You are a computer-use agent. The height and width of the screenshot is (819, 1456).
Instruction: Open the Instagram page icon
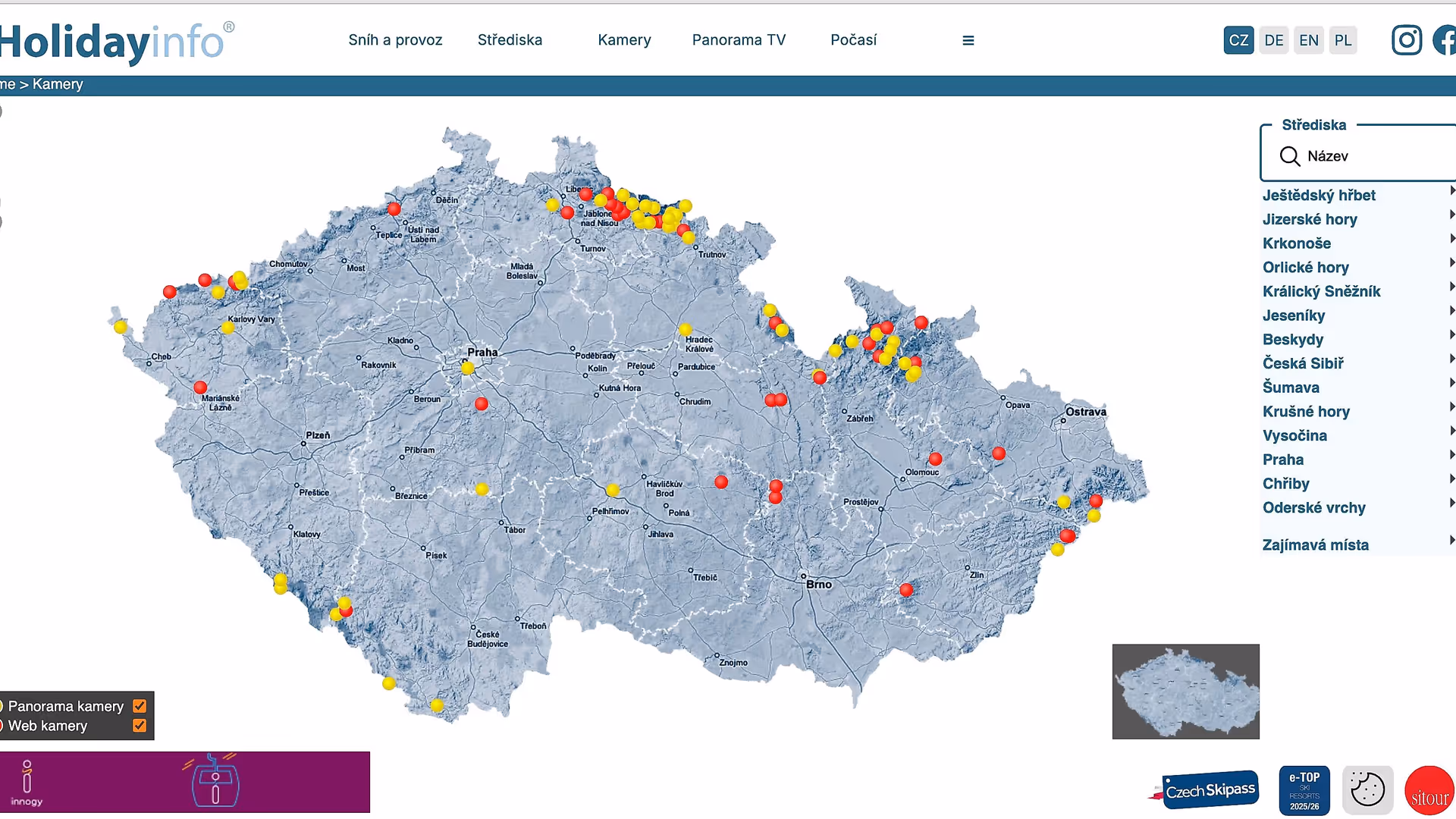pos(1407,40)
